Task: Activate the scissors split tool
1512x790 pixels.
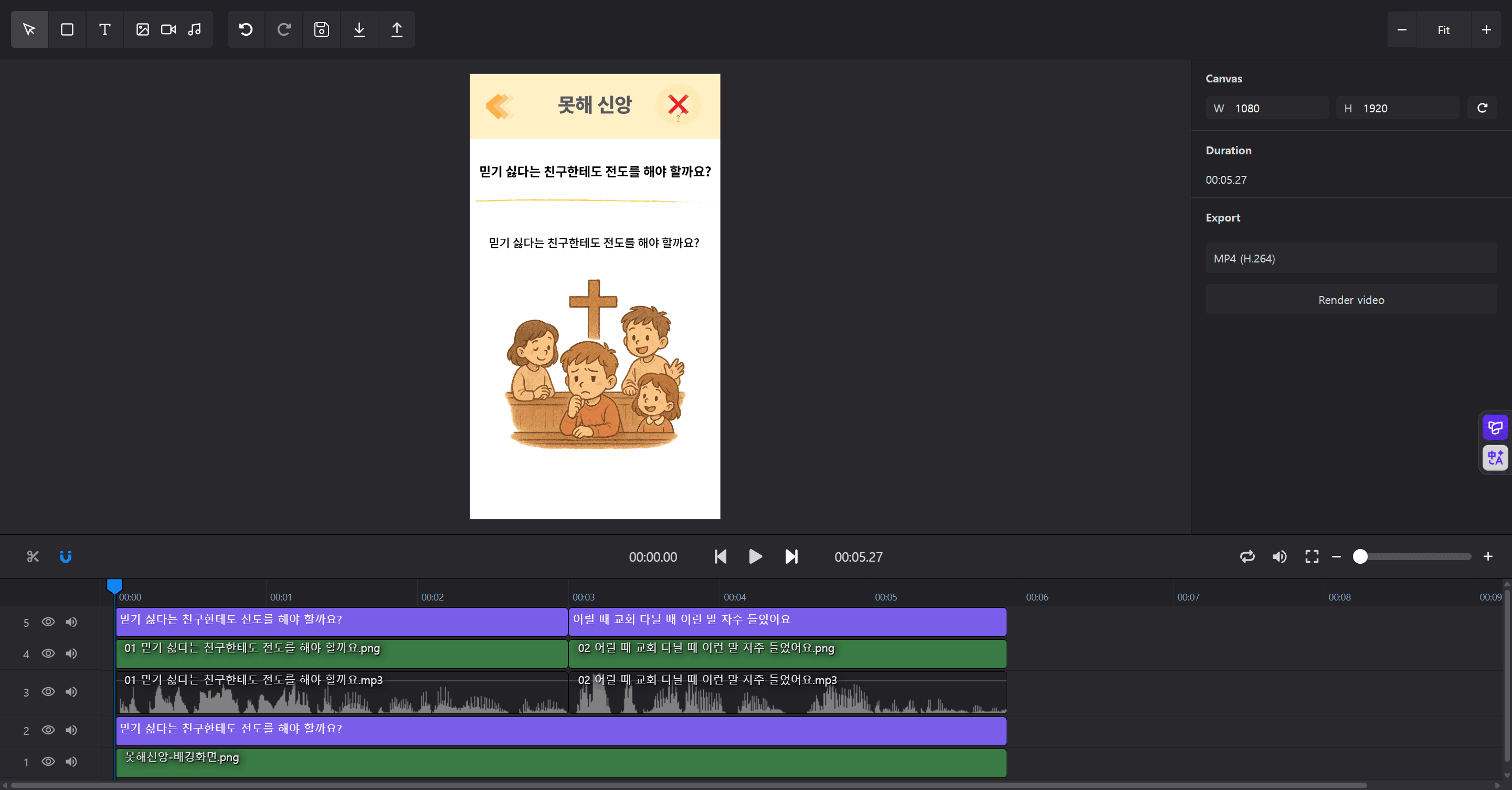Action: click(33, 556)
